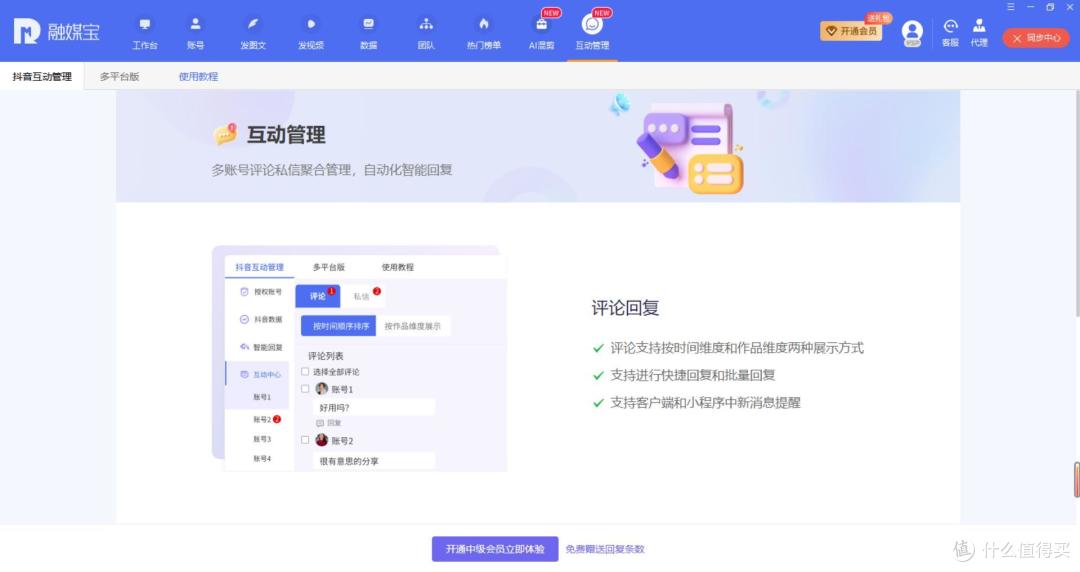Switch to the 多平台版 tab
Screen dimensions: 1080x572
tap(119, 76)
